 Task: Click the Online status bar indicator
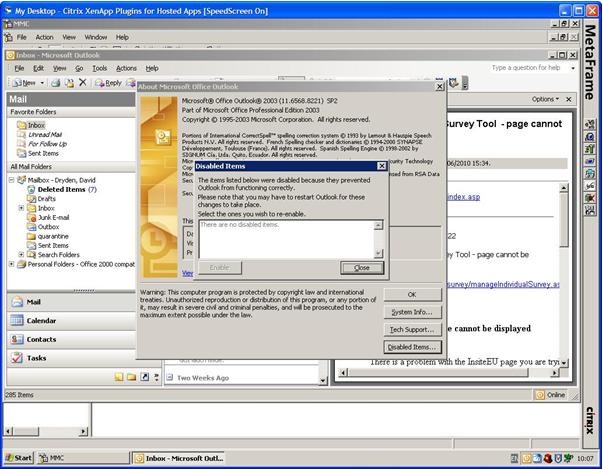(x=551, y=395)
